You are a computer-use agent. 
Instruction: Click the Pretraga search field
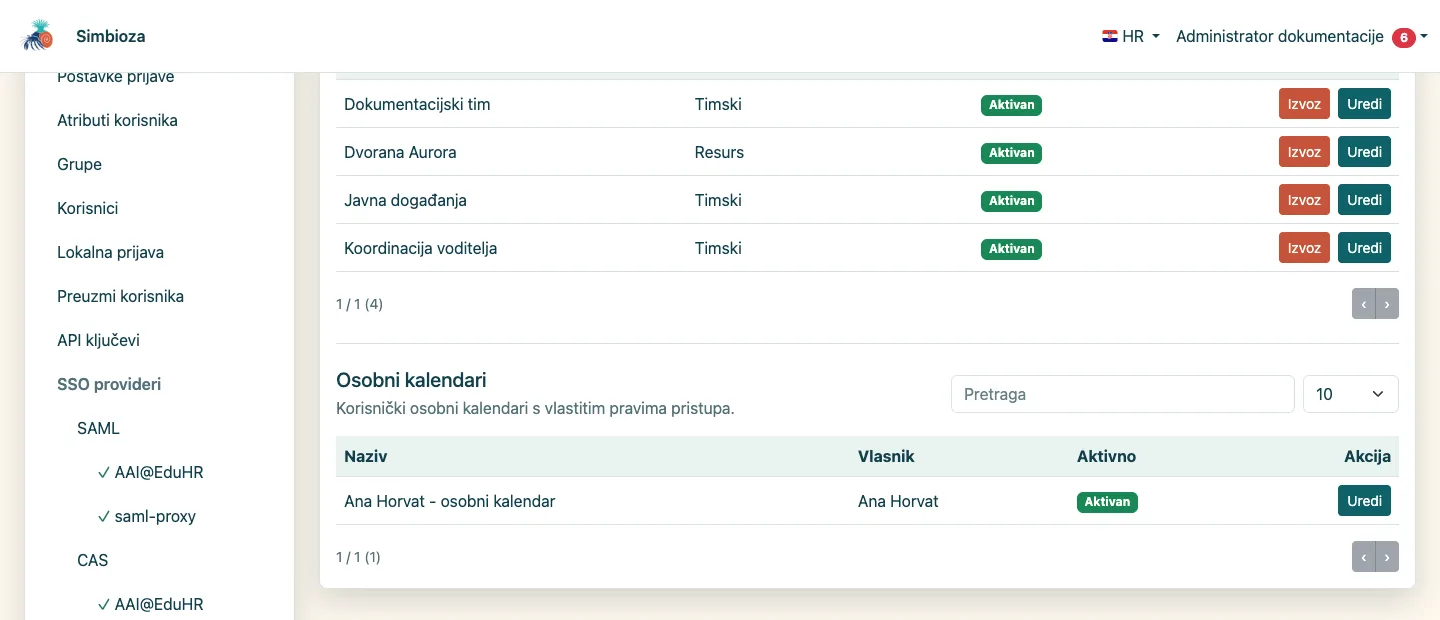[x=1123, y=394]
